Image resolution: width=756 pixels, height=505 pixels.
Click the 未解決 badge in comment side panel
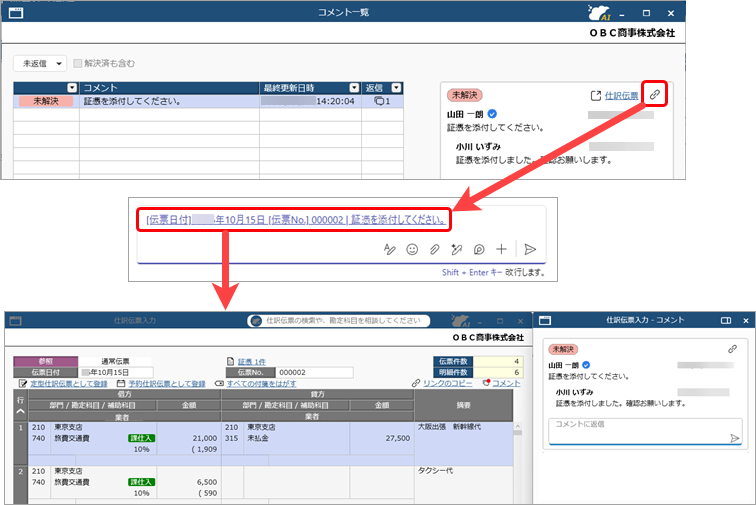[x=563, y=349]
